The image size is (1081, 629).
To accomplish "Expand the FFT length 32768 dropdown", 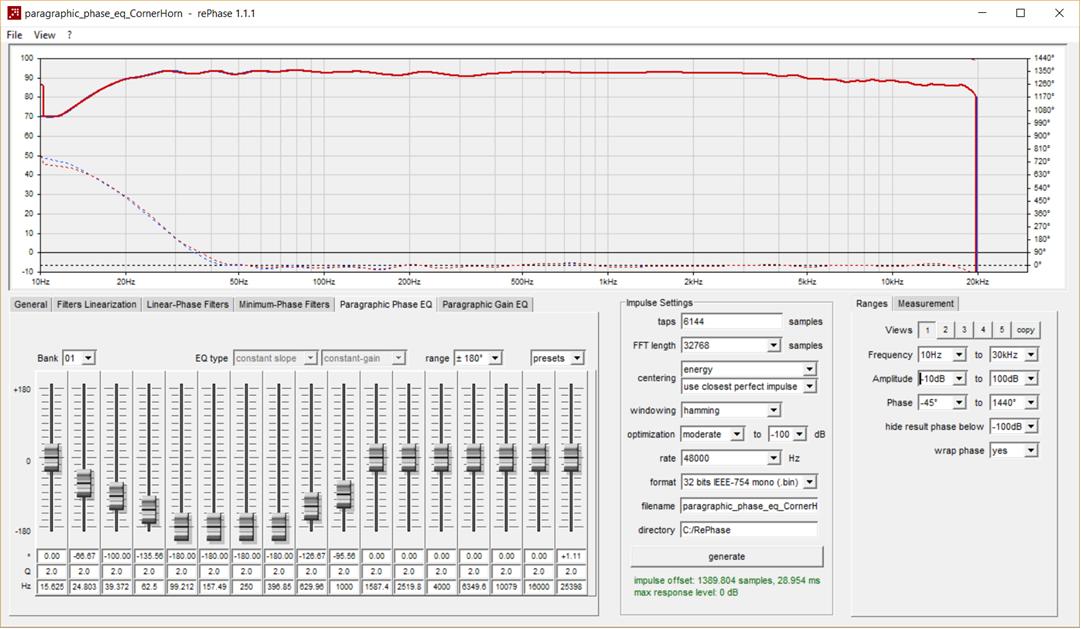I will [774, 345].
